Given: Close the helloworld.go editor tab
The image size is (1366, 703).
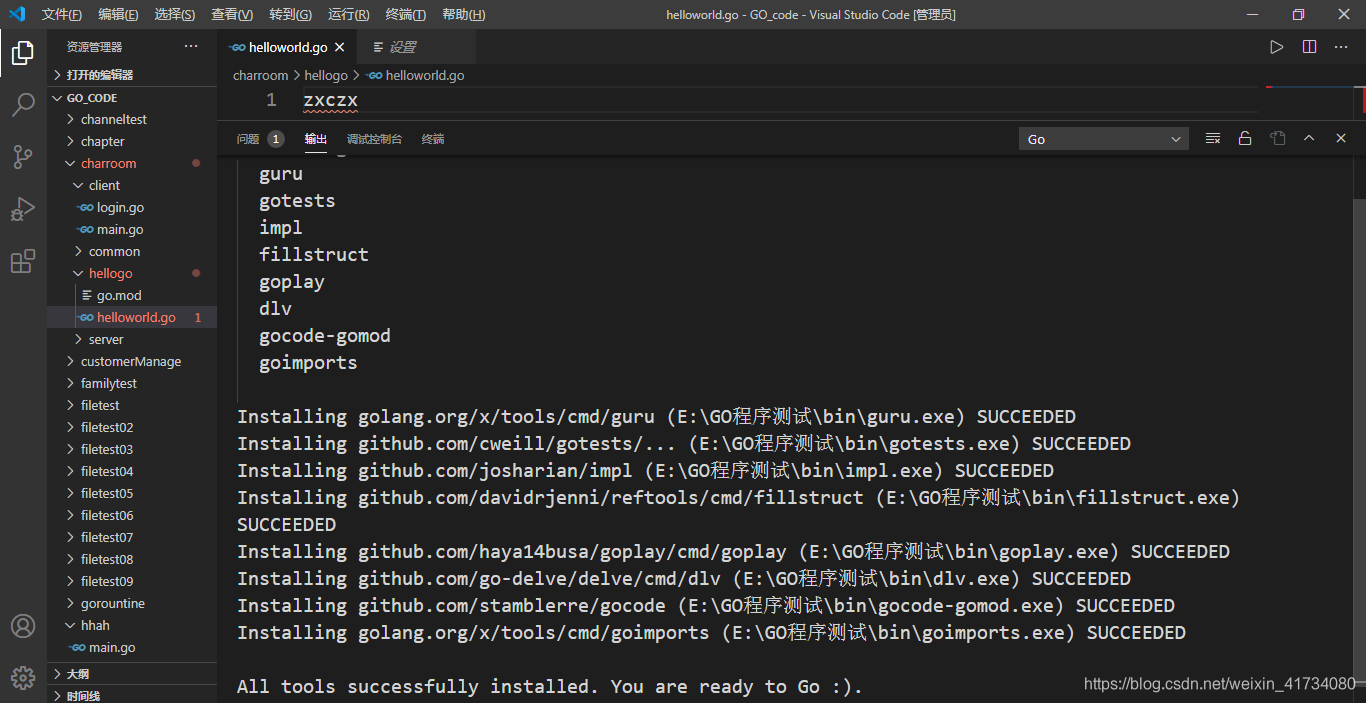Looking at the screenshot, I should pyautogui.click(x=340, y=47).
